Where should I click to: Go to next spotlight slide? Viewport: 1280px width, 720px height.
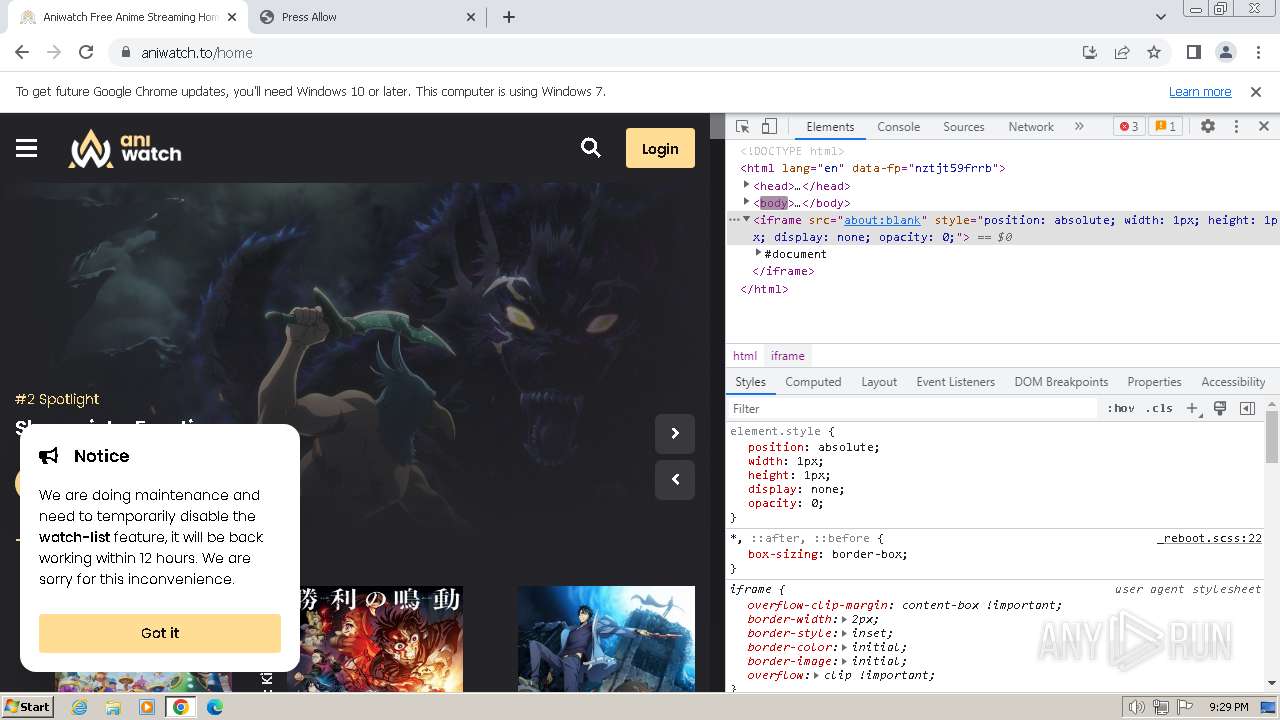click(x=675, y=433)
